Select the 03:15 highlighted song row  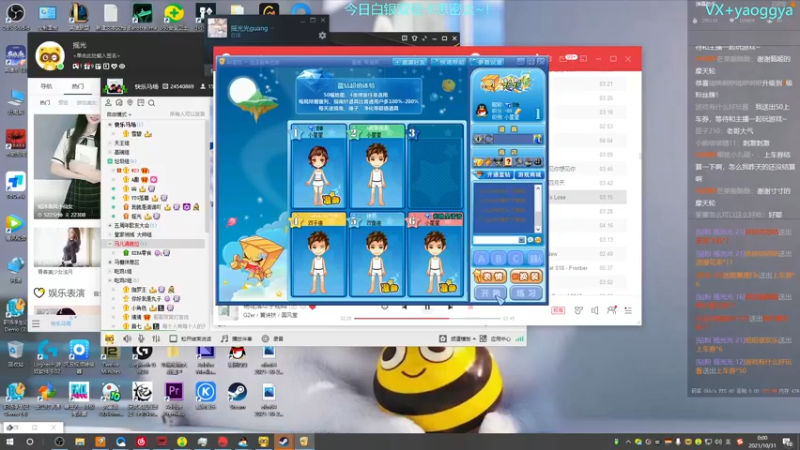click(587, 197)
